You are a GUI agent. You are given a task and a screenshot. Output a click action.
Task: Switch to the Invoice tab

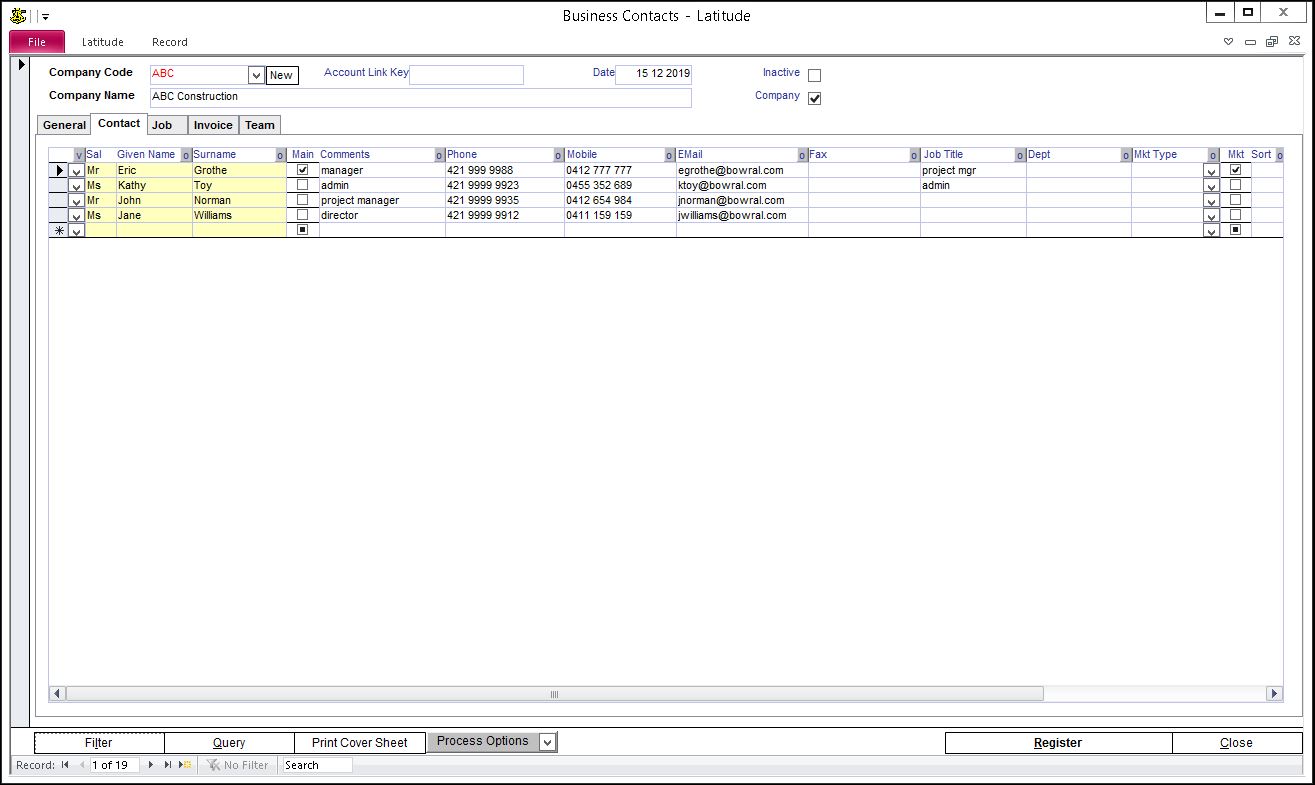(213, 125)
